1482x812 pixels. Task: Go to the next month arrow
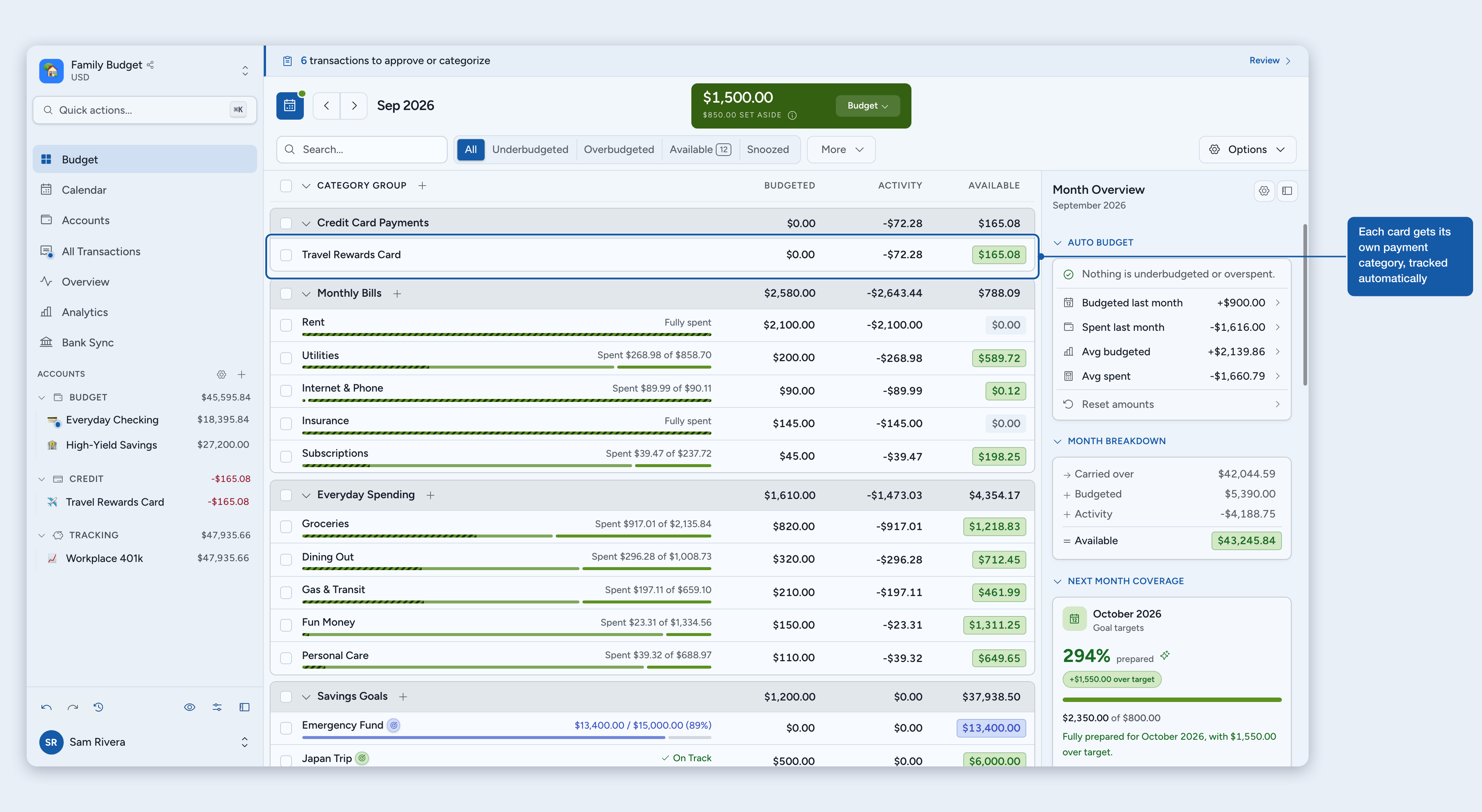pyautogui.click(x=354, y=106)
